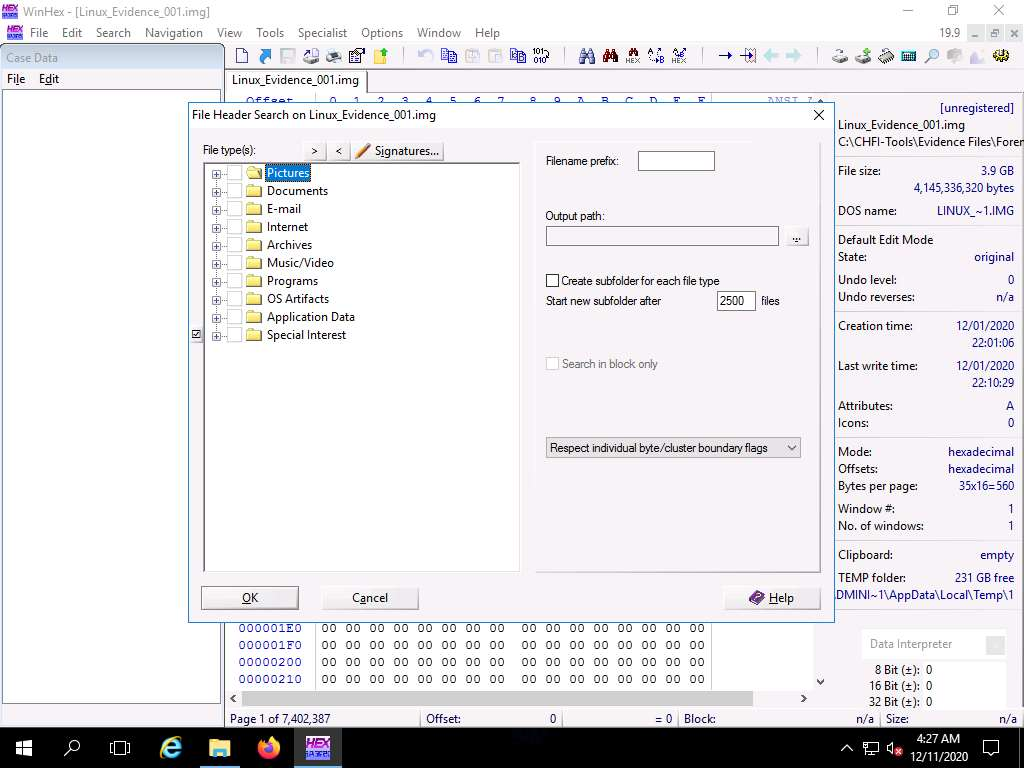Open the Properties toolbar icon
The height and width of the screenshot is (768, 1024).
[x=357, y=56]
